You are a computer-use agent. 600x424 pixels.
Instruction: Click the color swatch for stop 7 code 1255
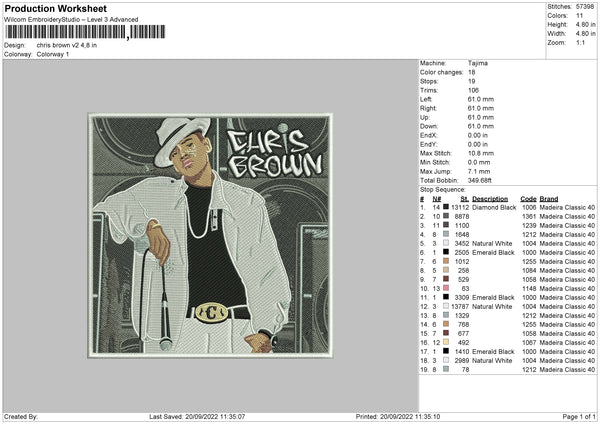click(x=446, y=261)
